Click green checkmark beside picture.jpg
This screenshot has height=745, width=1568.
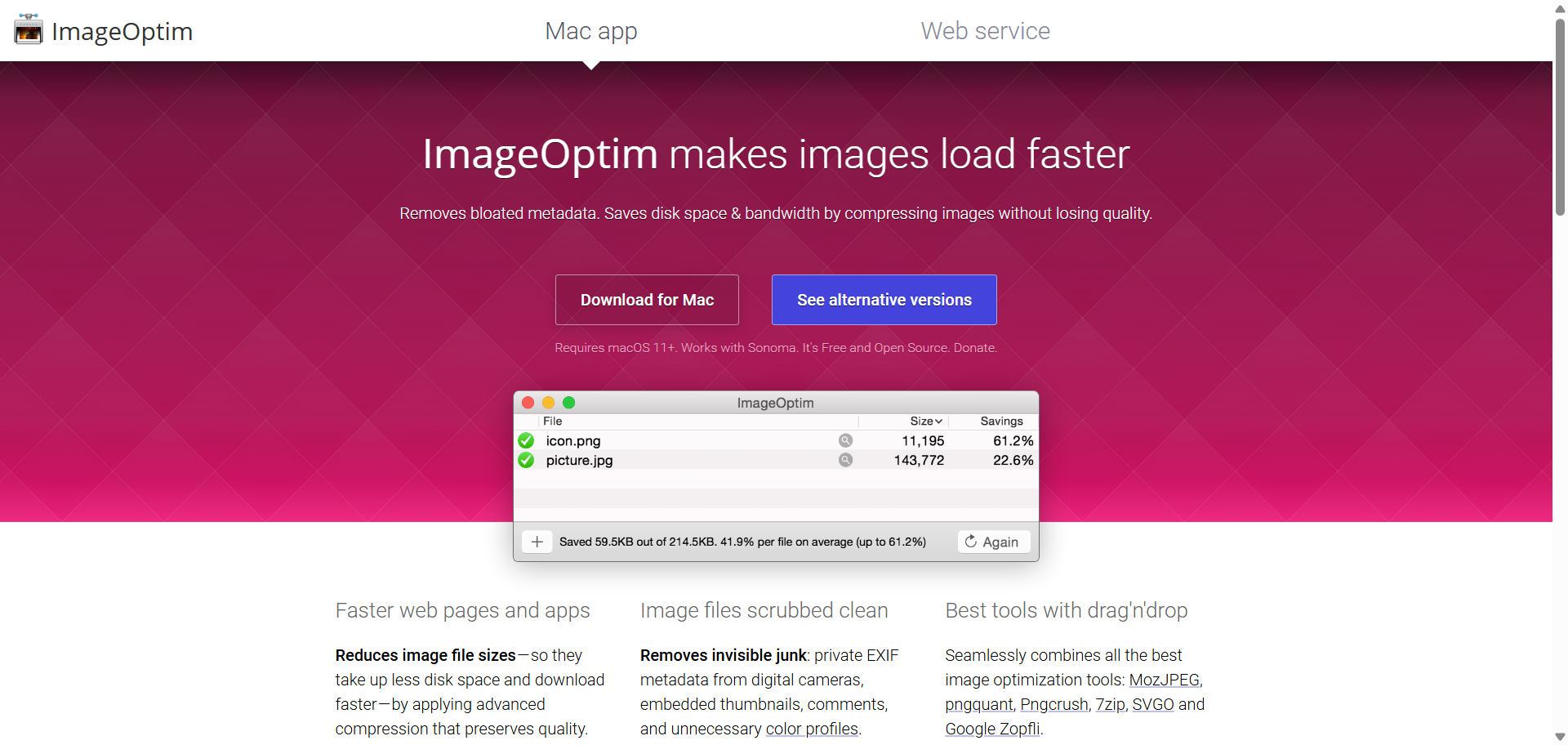(x=526, y=461)
